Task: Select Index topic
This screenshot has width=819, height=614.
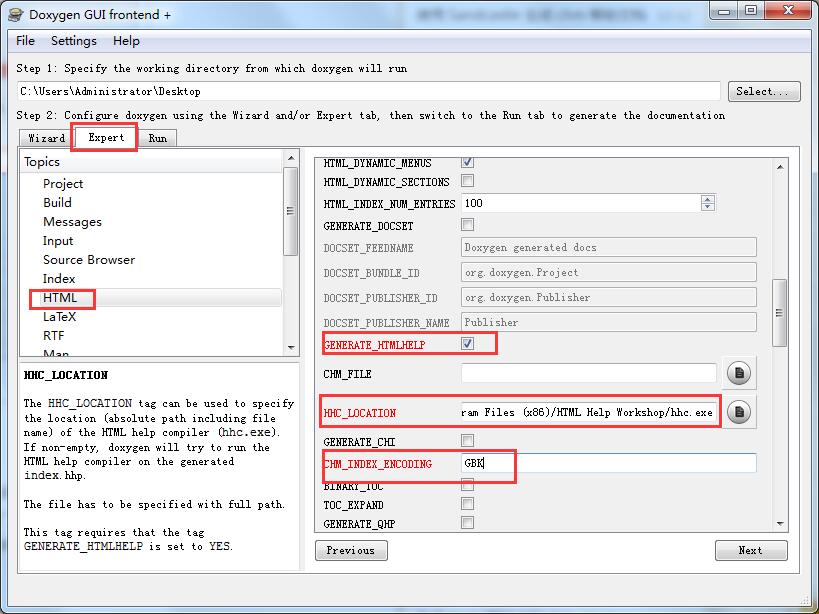Action: (58, 279)
